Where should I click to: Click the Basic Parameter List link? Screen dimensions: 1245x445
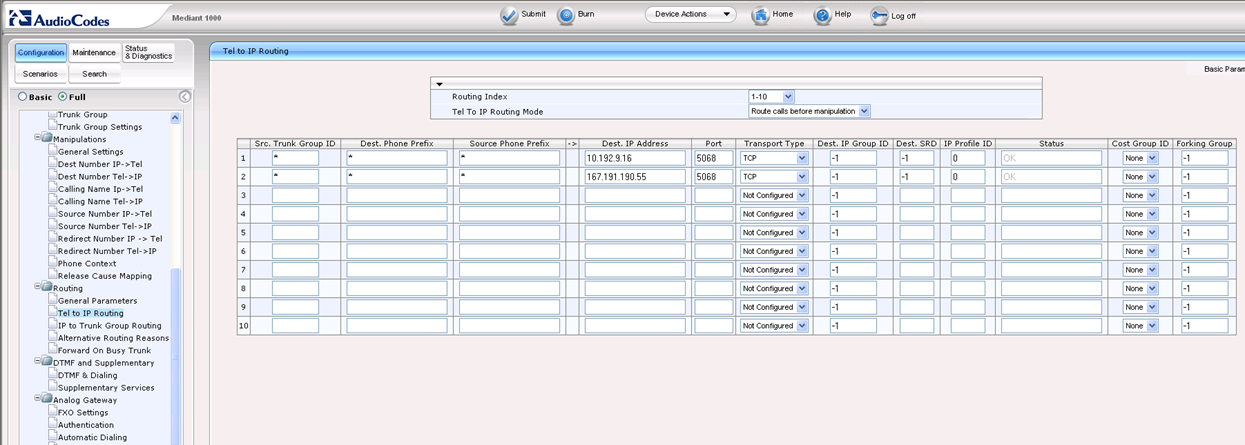point(1224,69)
